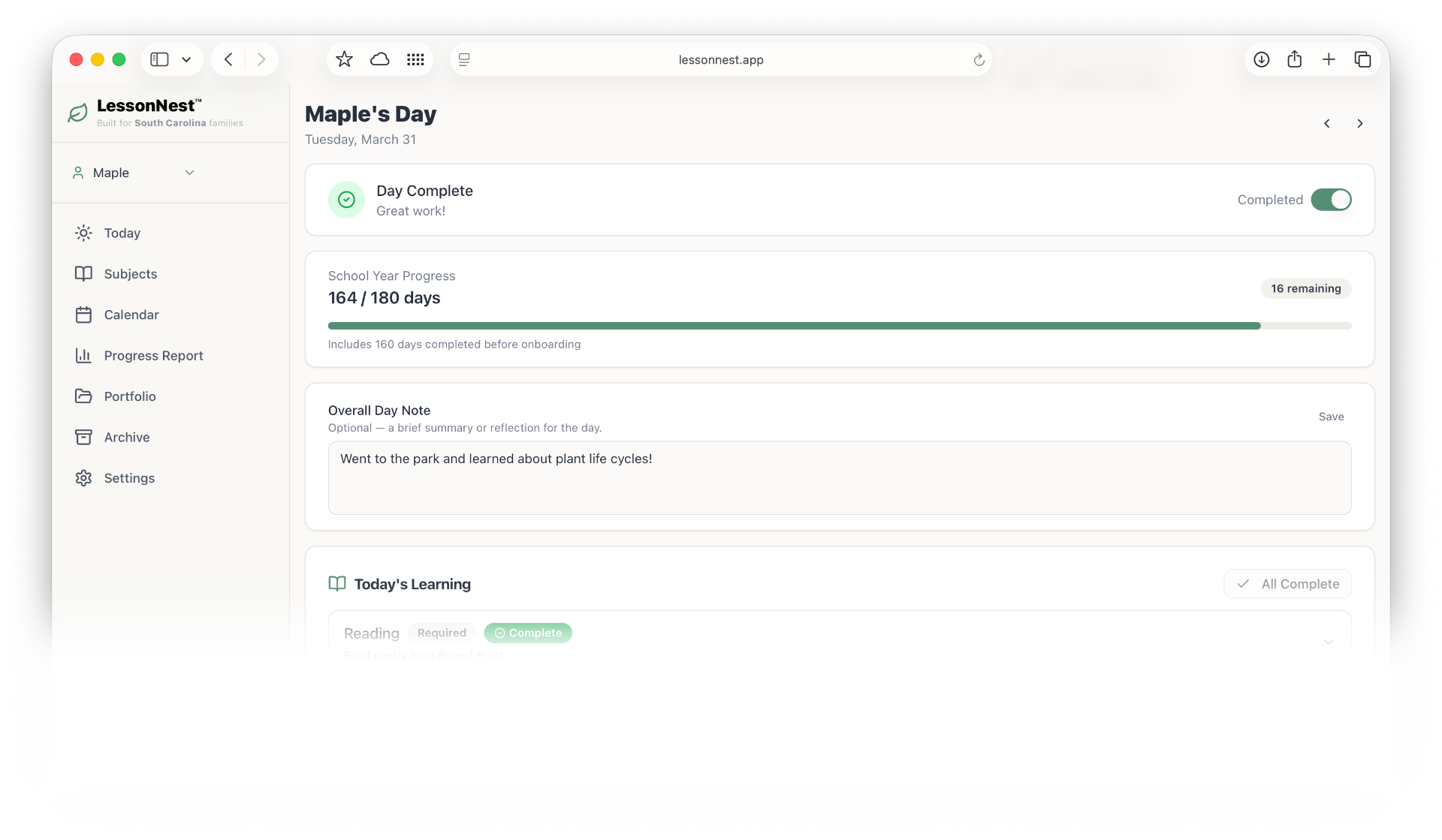The image size is (1442, 840).
Task: Open the iCloud tabs cloud icon
Action: [x=380, y=59]
